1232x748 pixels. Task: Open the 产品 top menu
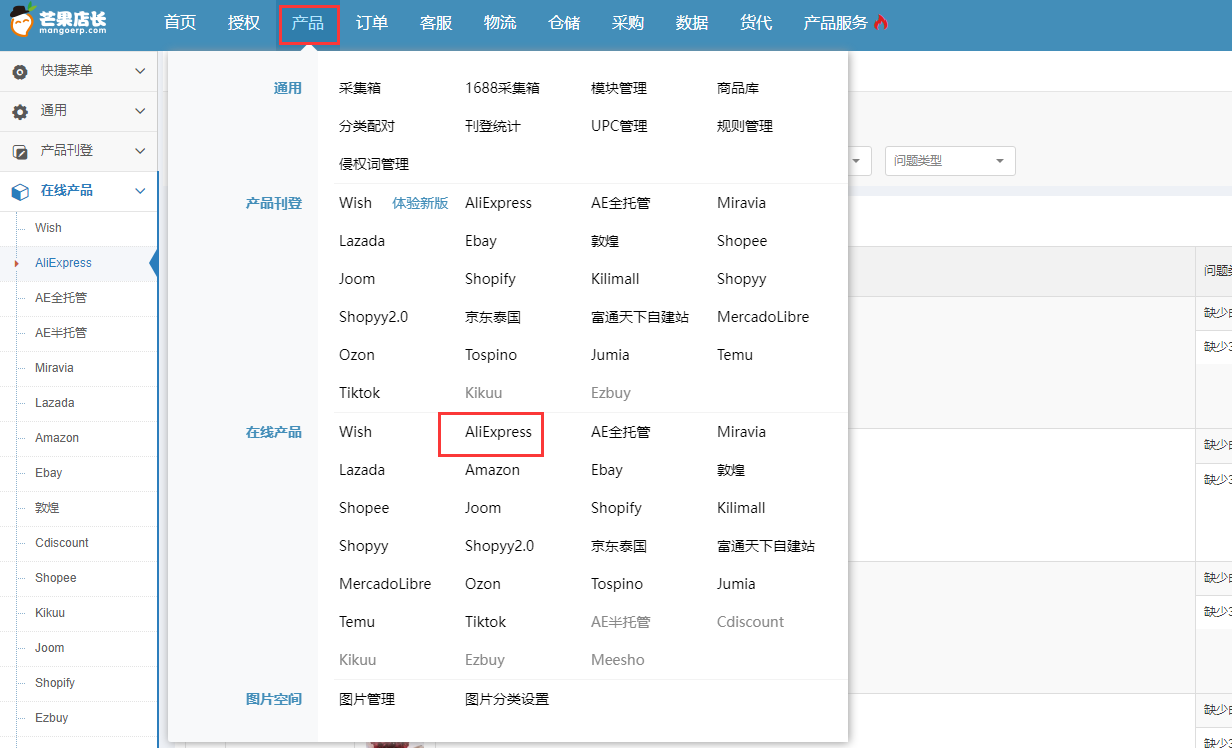point(308,23)
